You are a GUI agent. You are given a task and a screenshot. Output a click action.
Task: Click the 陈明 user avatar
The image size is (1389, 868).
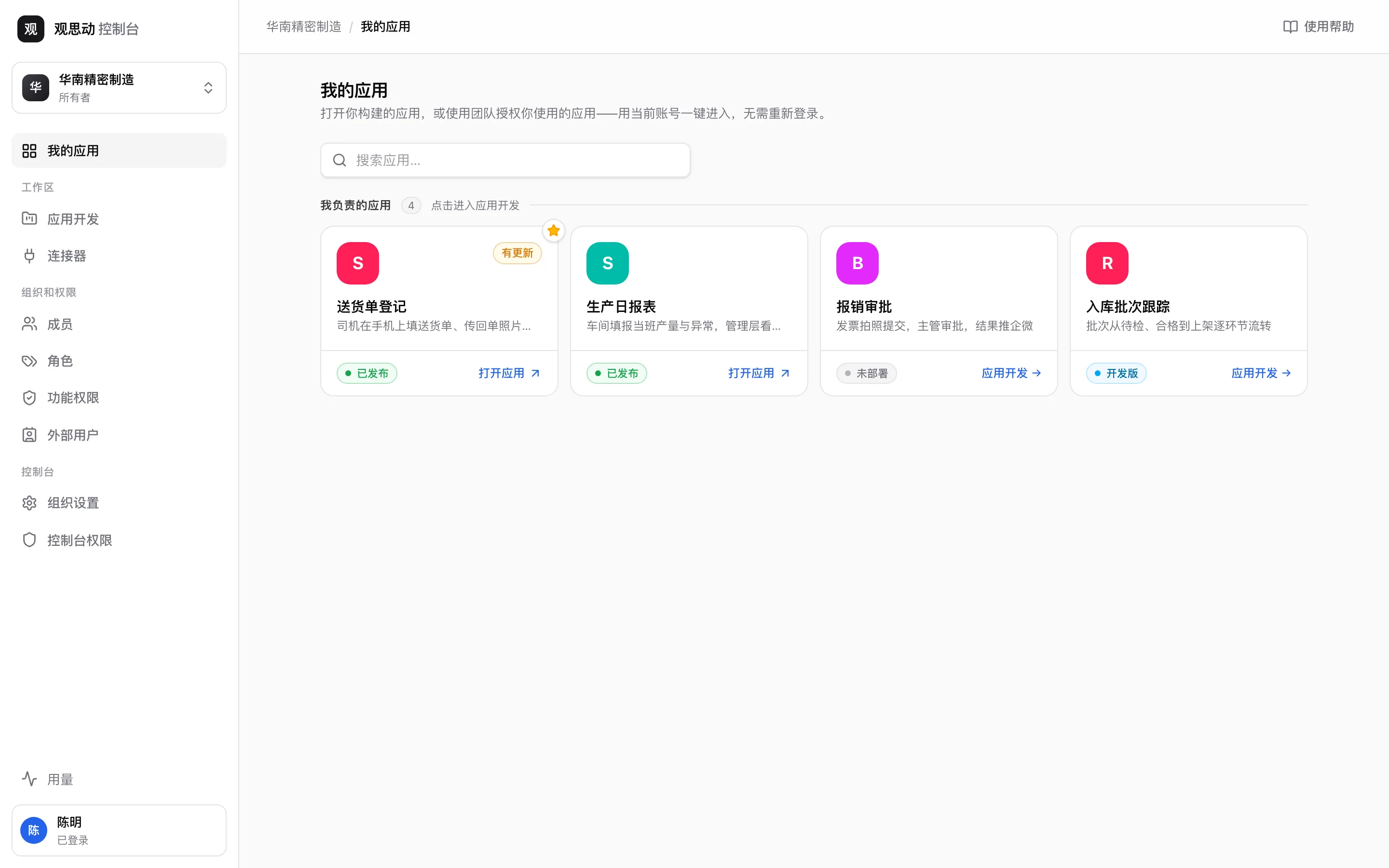(34, 830)
